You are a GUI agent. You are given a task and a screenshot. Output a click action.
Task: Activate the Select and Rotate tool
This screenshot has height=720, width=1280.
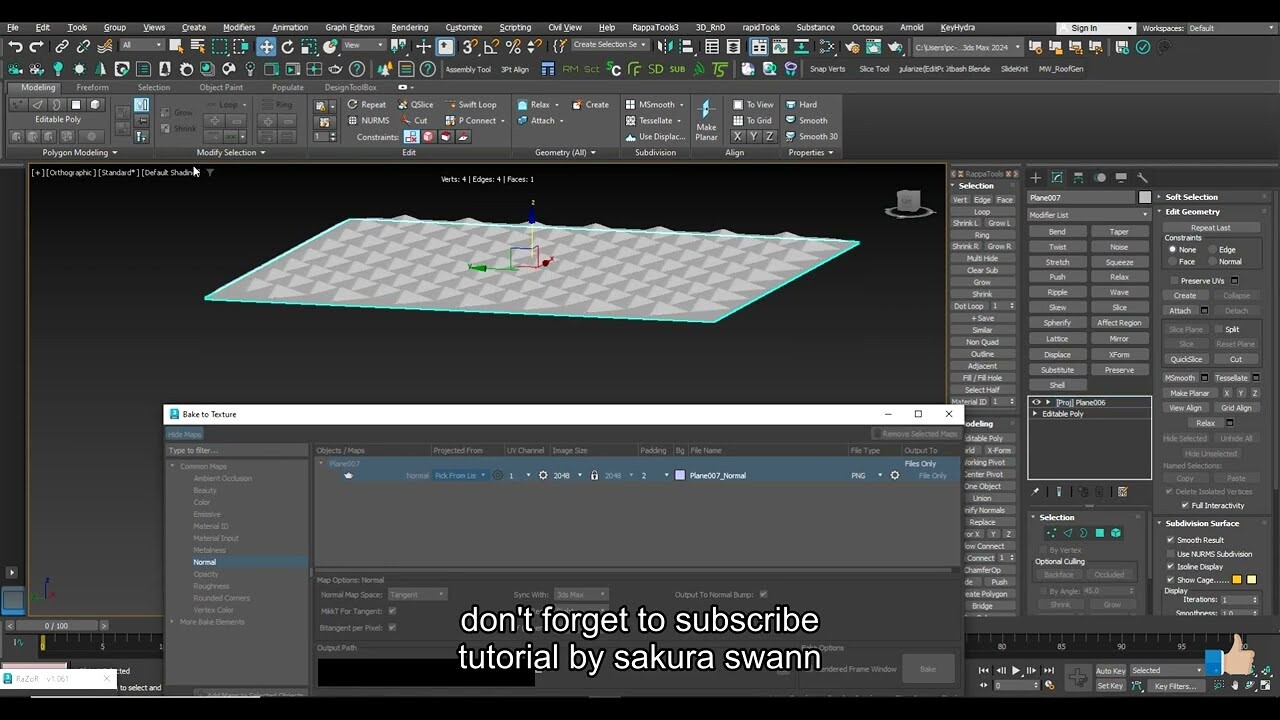[x=287, y=48]
